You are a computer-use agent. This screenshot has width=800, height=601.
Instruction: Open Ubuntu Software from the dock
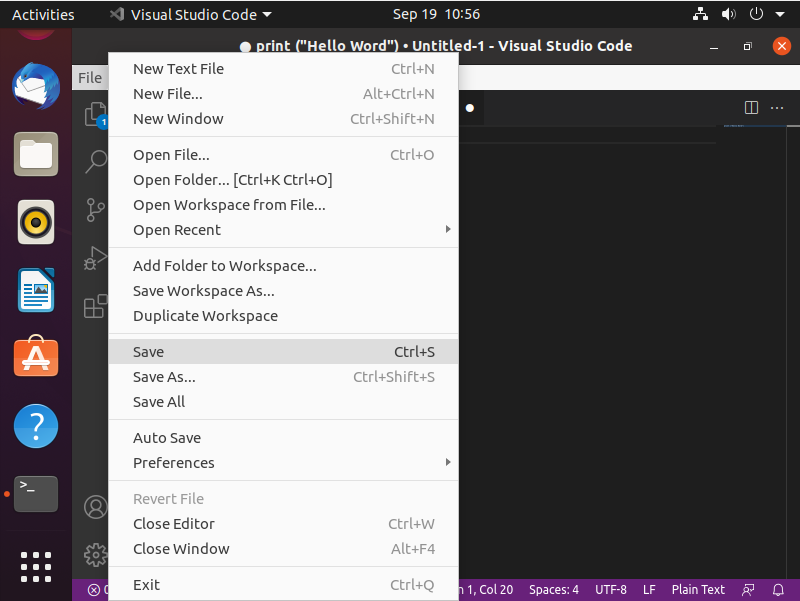36,356
